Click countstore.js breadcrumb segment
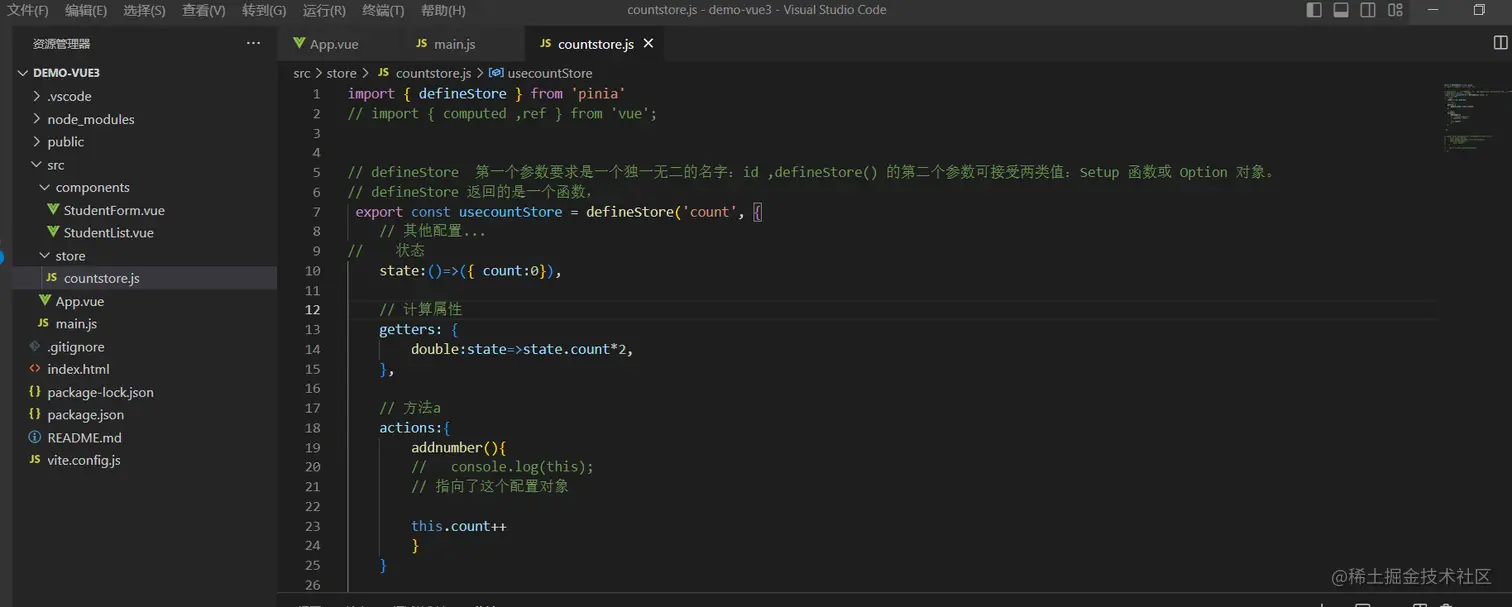The height and width of the screenshot is (607, 1512). click(x=433, y=73)
